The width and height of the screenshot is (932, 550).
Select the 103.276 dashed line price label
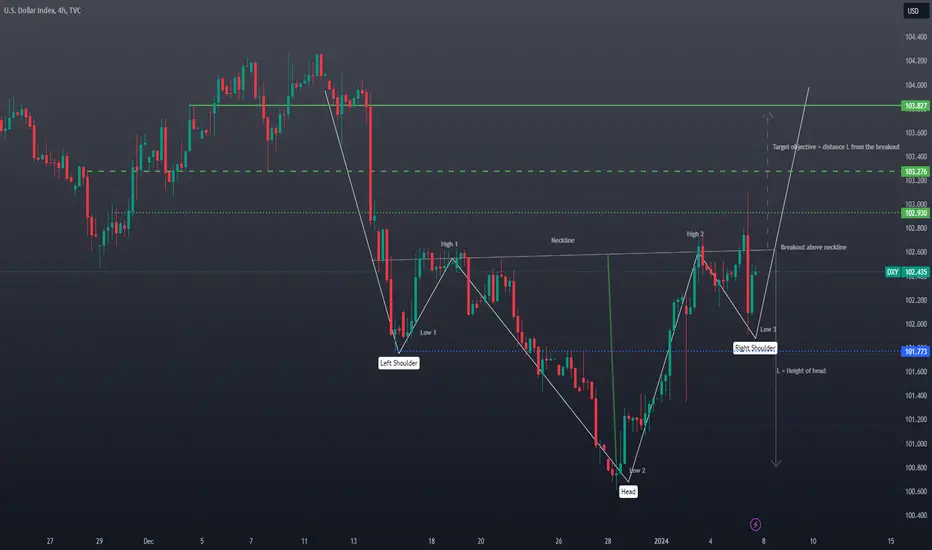tap(915, 171)
